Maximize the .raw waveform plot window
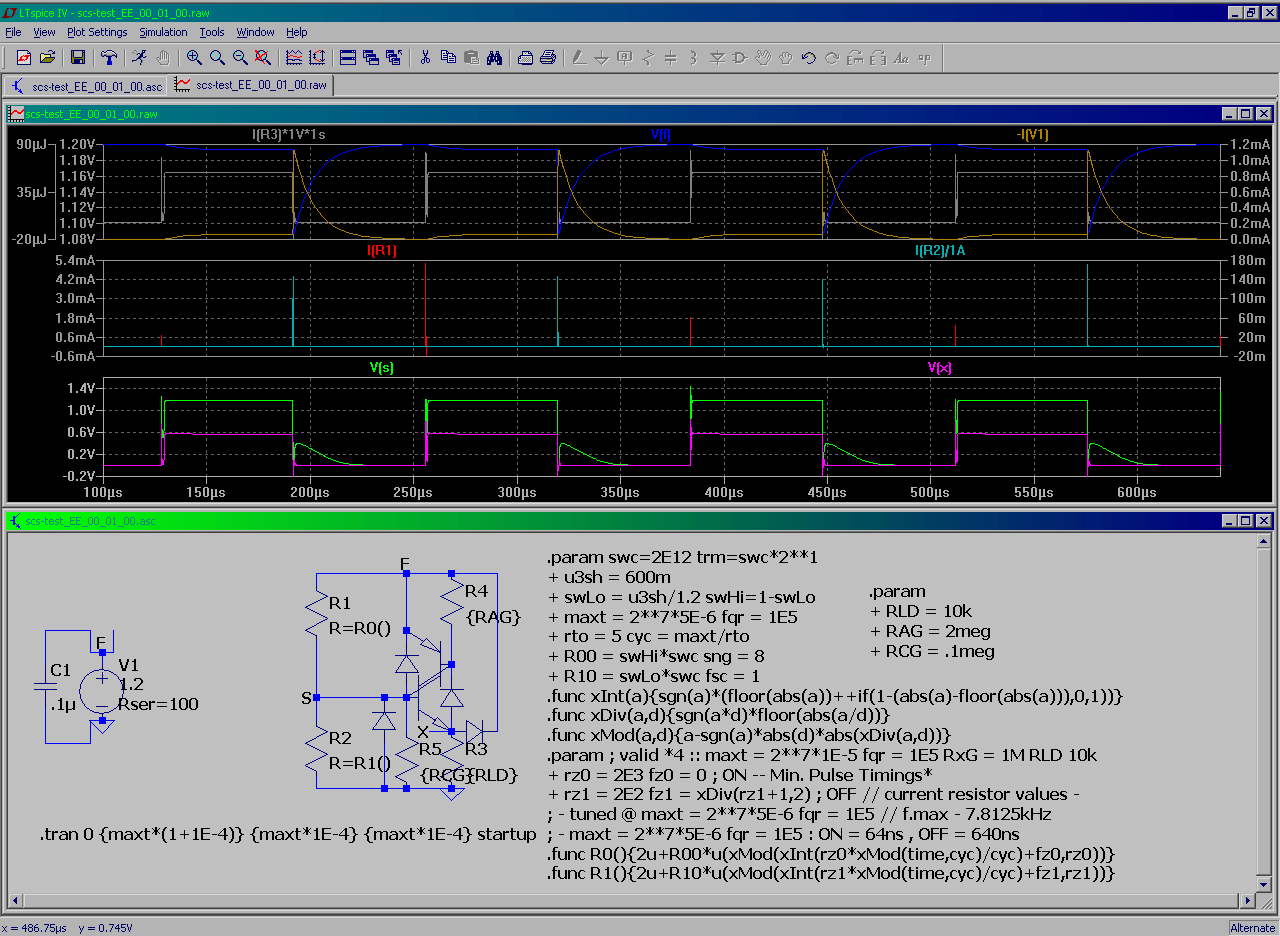 point(1246,114)
